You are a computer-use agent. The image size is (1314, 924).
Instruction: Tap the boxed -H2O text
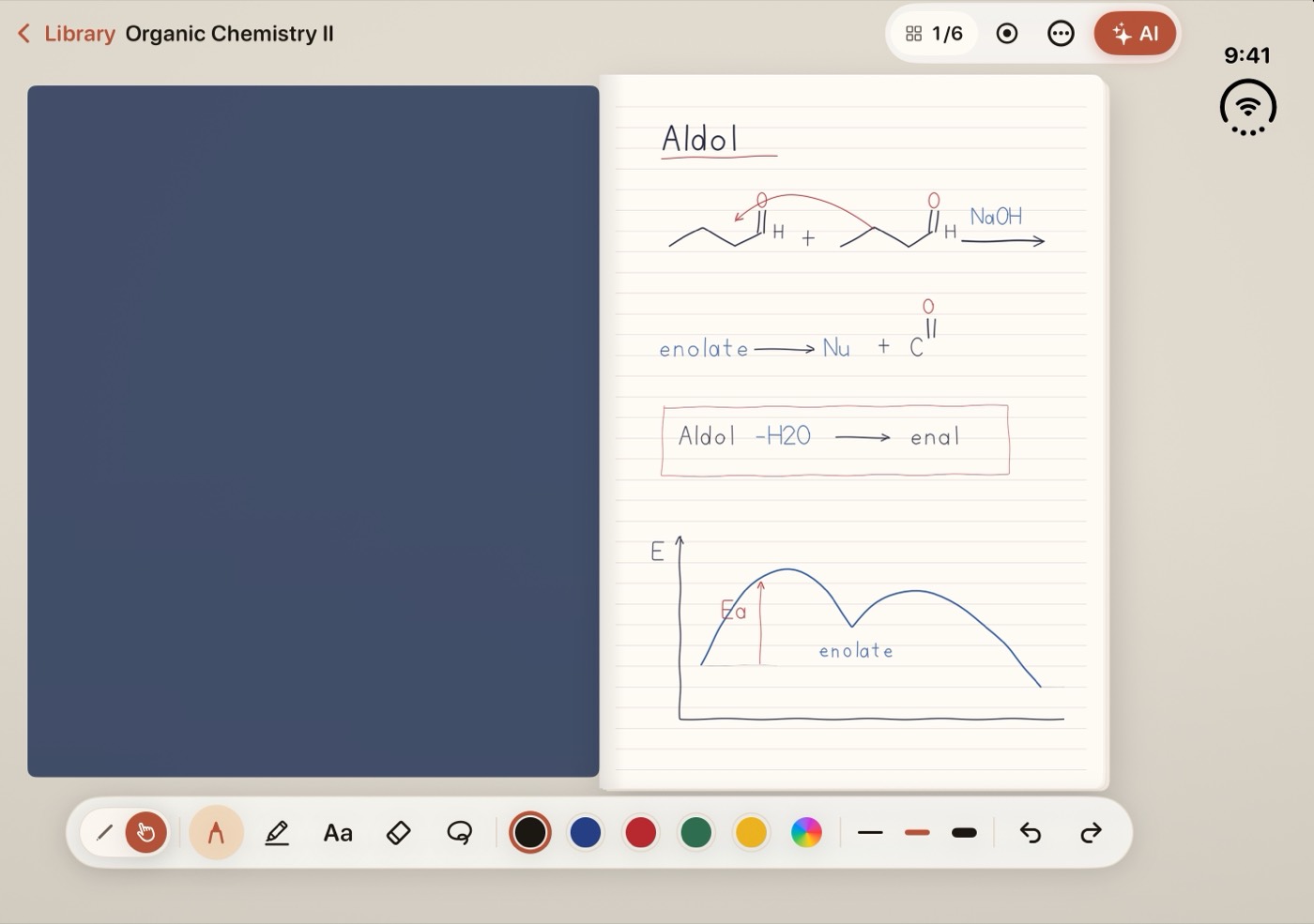783,436
